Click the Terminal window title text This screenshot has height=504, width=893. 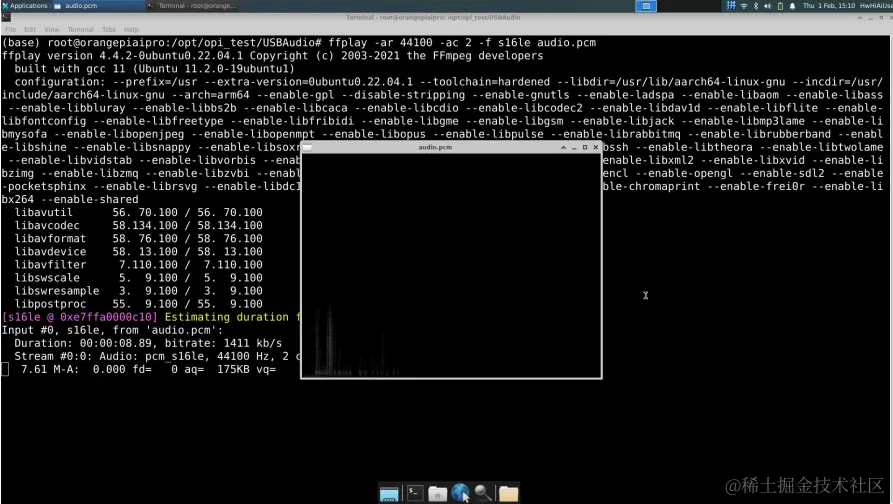(x=433, y=18)
